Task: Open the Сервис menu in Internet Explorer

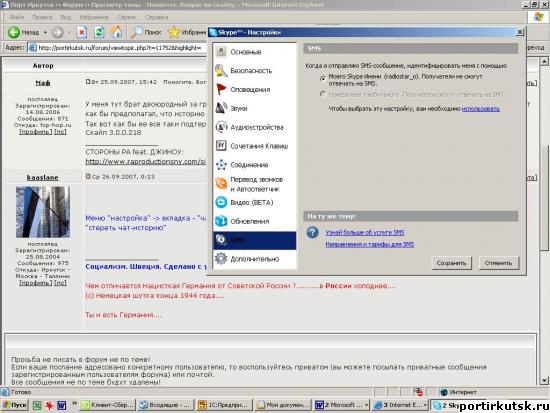Action: pyautogui.click(x=126, y=17)
